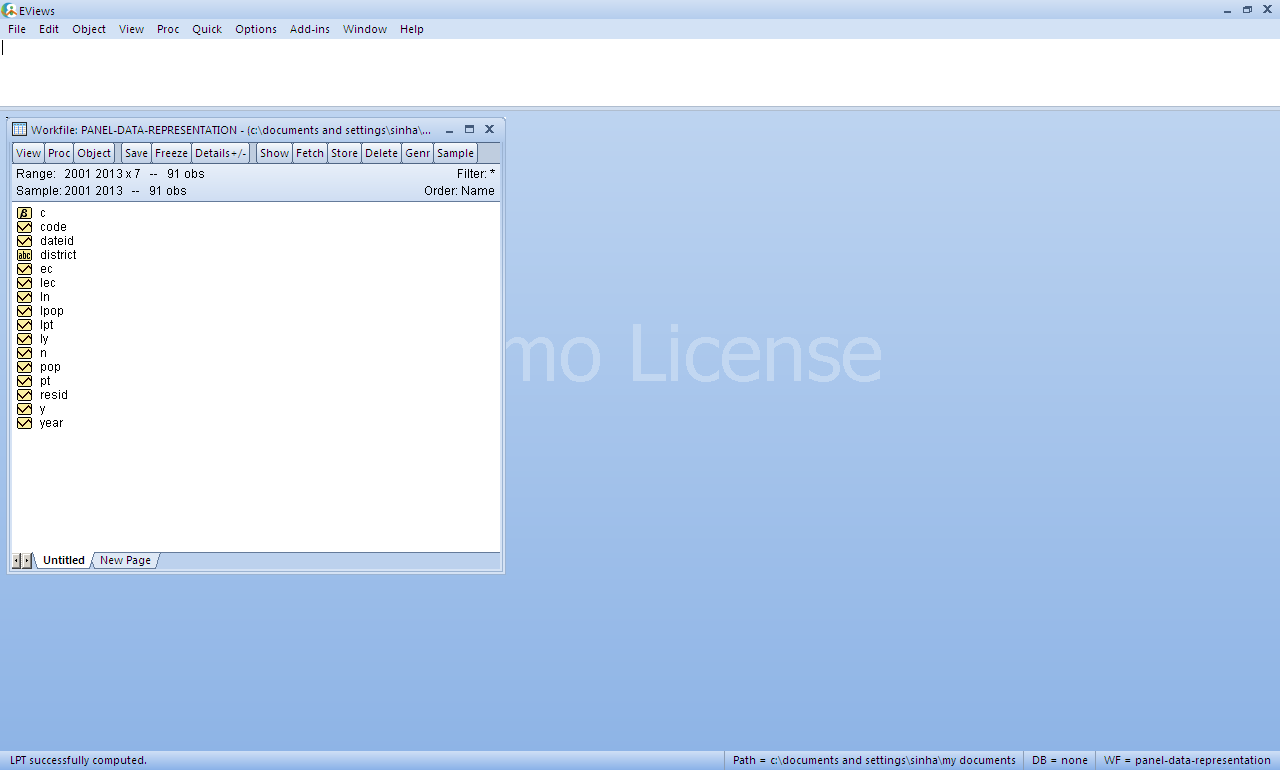Click the Fetch button

point(310,153)
